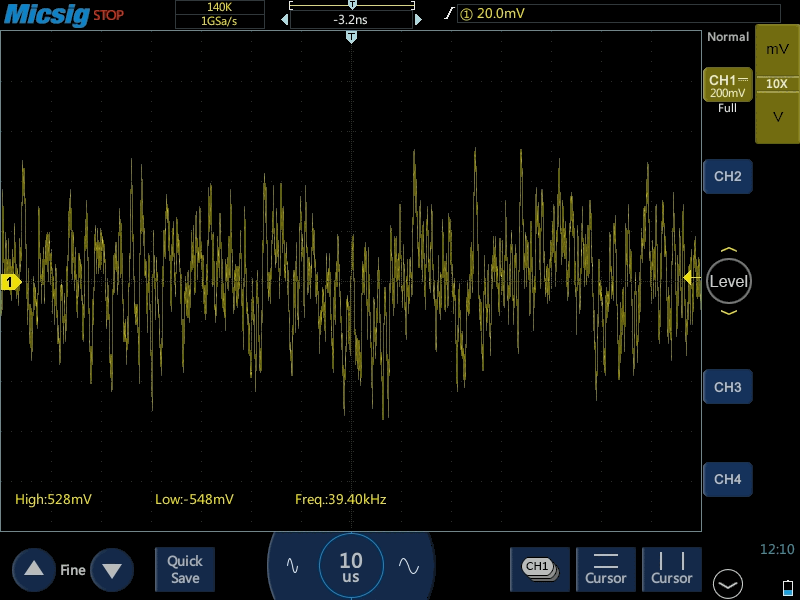Select the mV unit option

[x=777, y=49]
